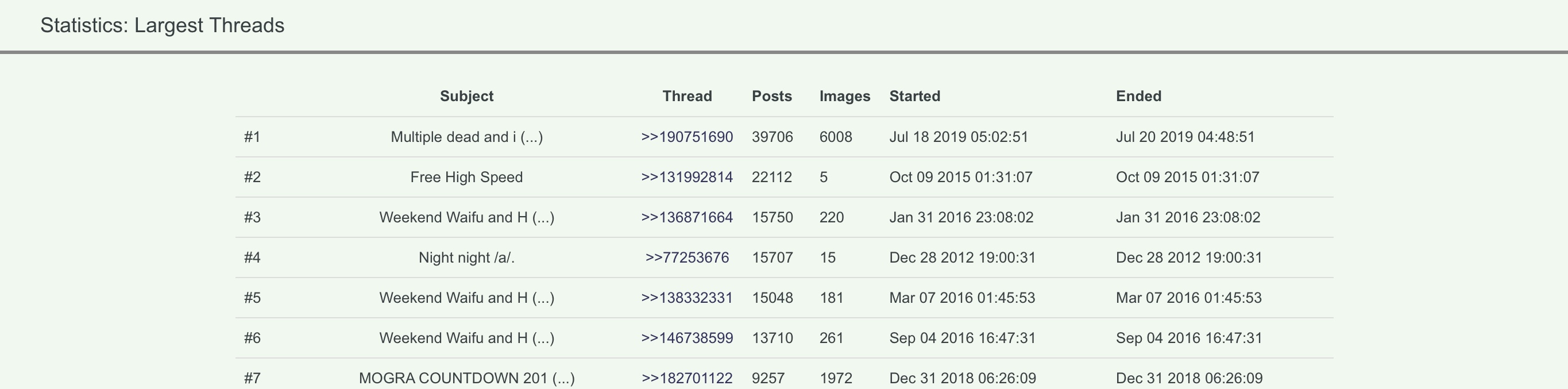
Task: Click images count 5 in row #2
Action: (x=824, y=177)
